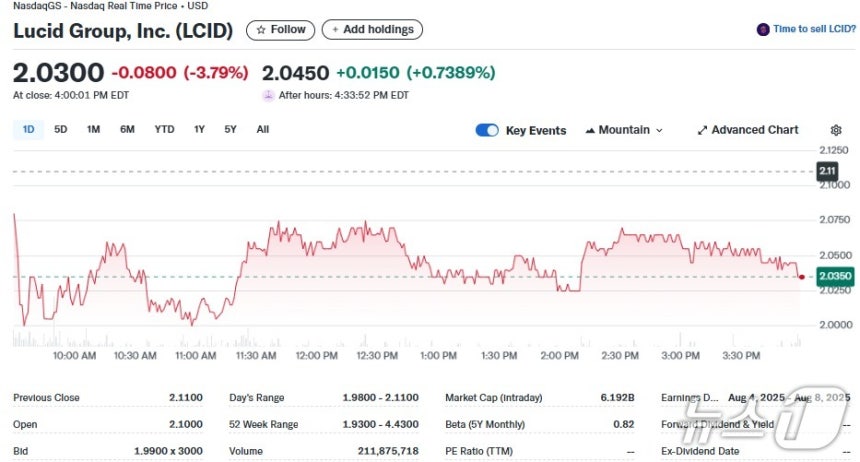Click the after hours moon icon
Image resolution: width=860 pixels, height=462 pixels.
(268, 95)
